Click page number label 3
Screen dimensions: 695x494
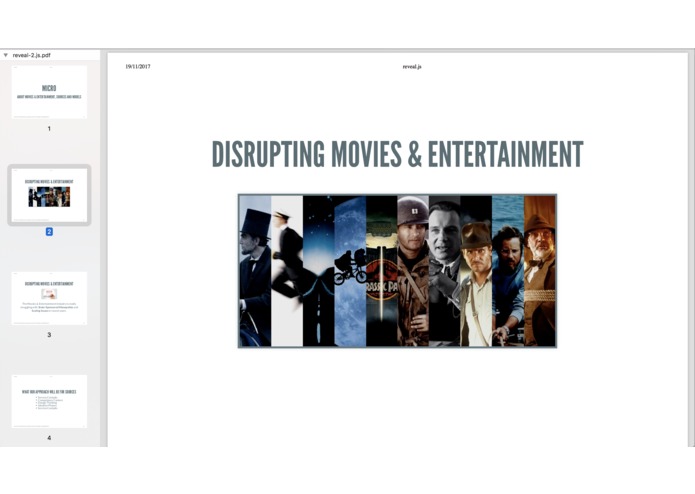[x=49, y=335]
